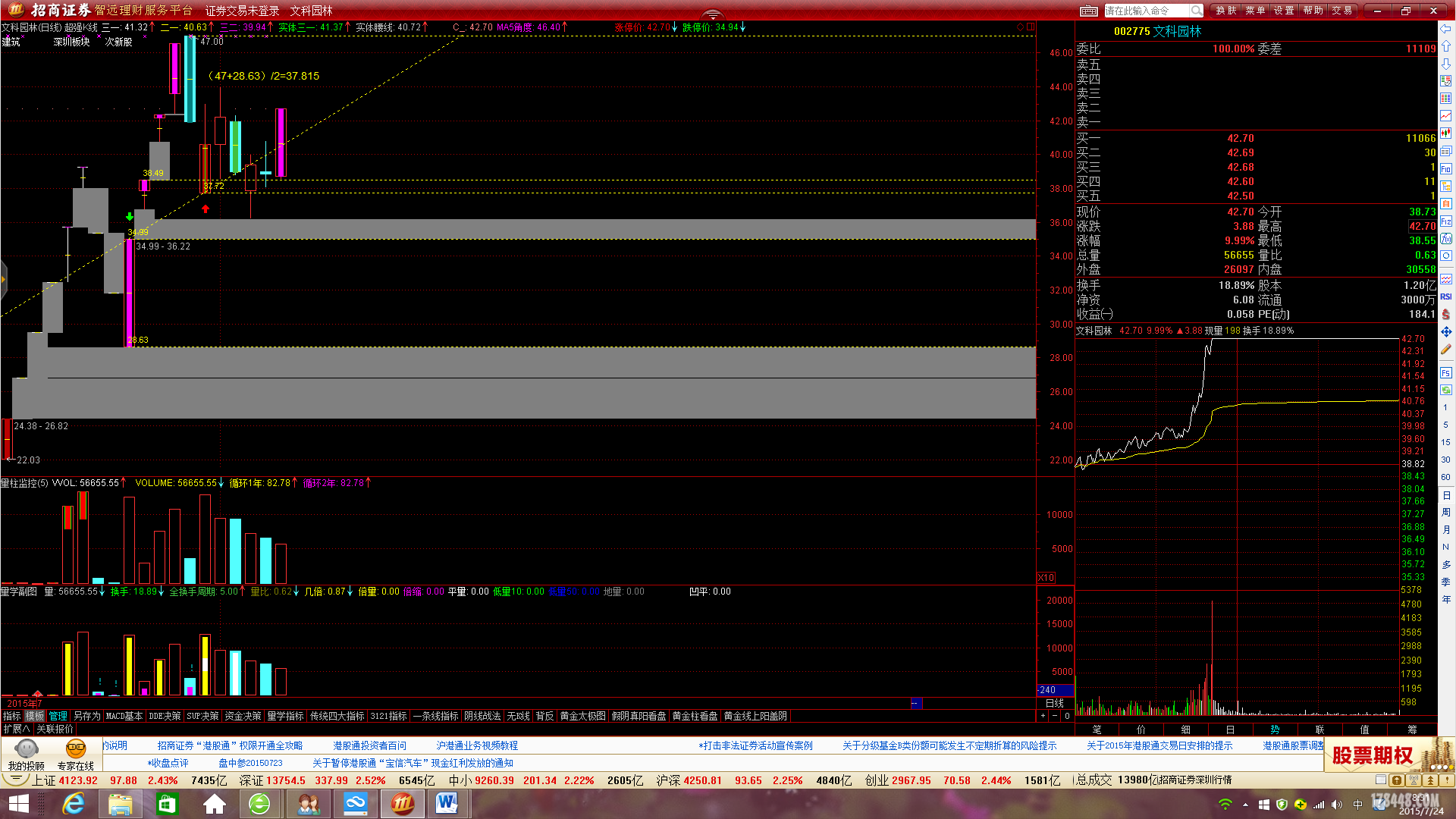Viewport: 1456px width, 819px height.
Task: Open the 菜单 menu
Action: click(x=1255, y=11)
